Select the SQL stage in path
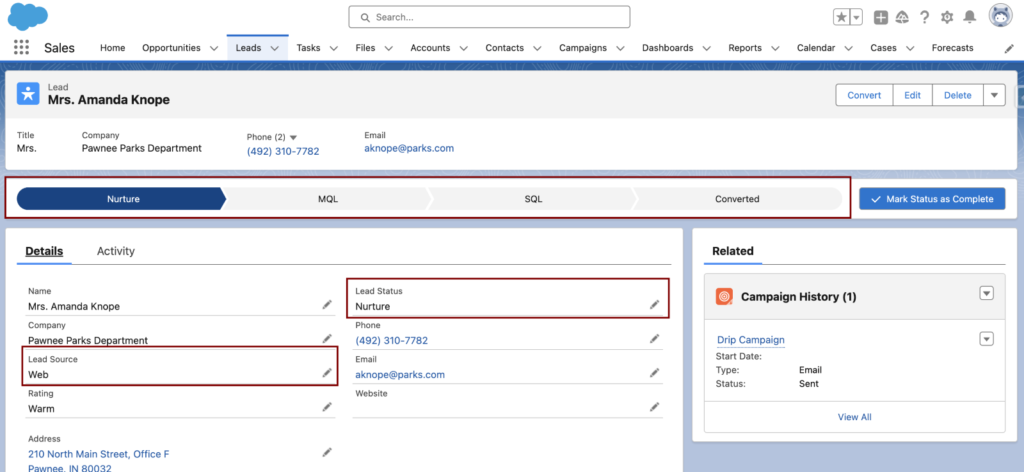This screenshot has width=1024, height=472. tap(533, 198)
